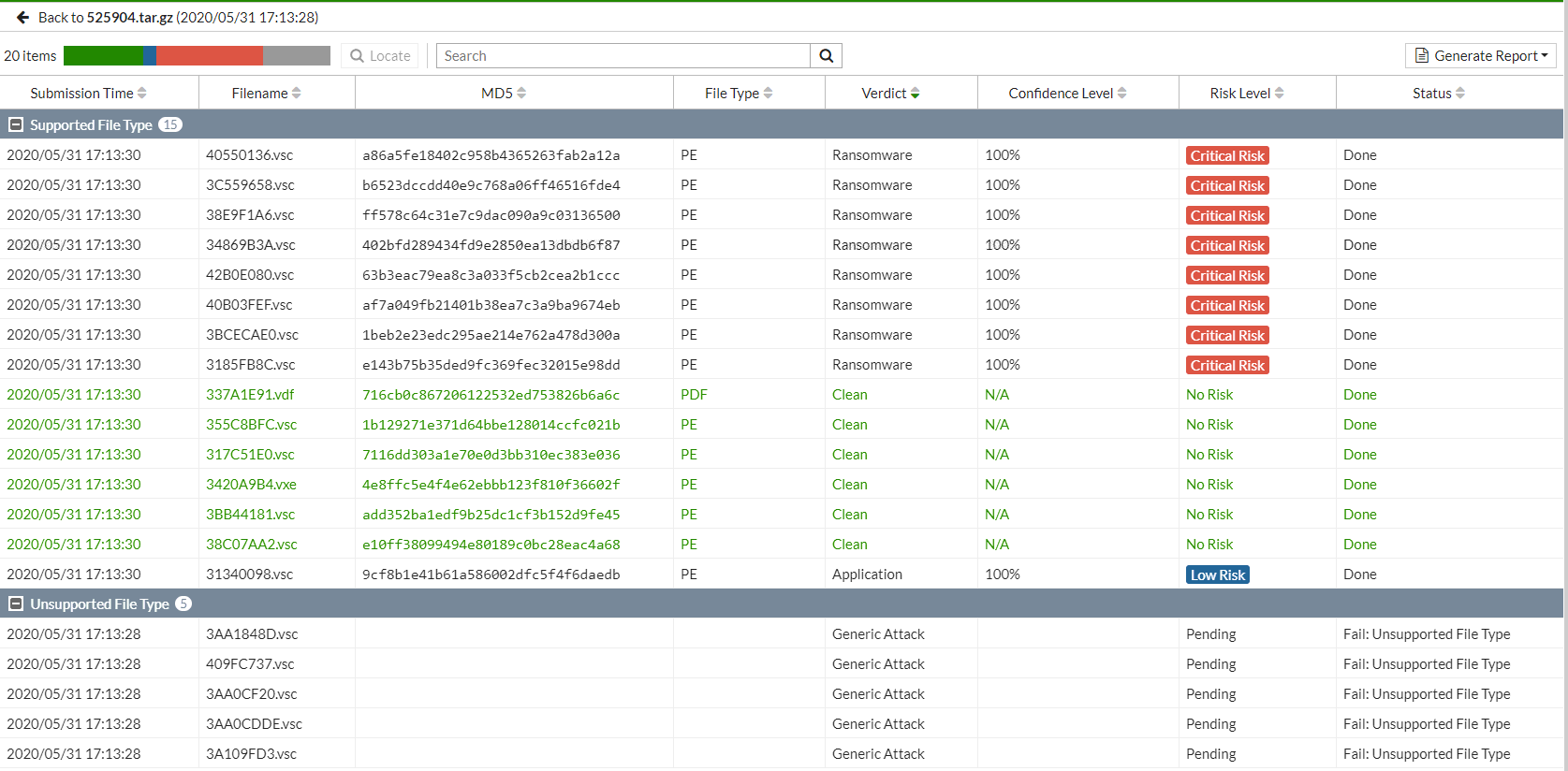The image size is (1568, 771).
Task: Sort by Risk Level column arrows
Action: click(1279, 94)
